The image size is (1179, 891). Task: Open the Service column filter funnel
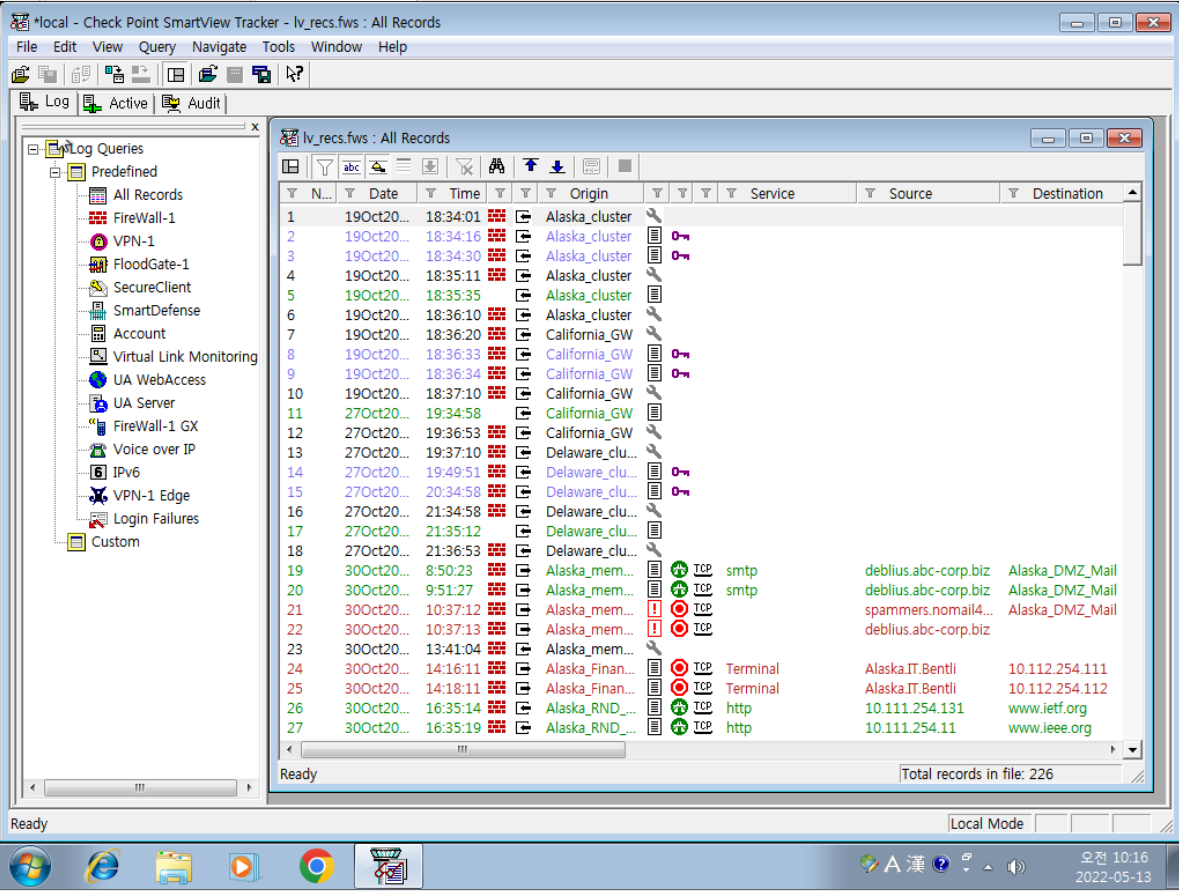[731, 193]
